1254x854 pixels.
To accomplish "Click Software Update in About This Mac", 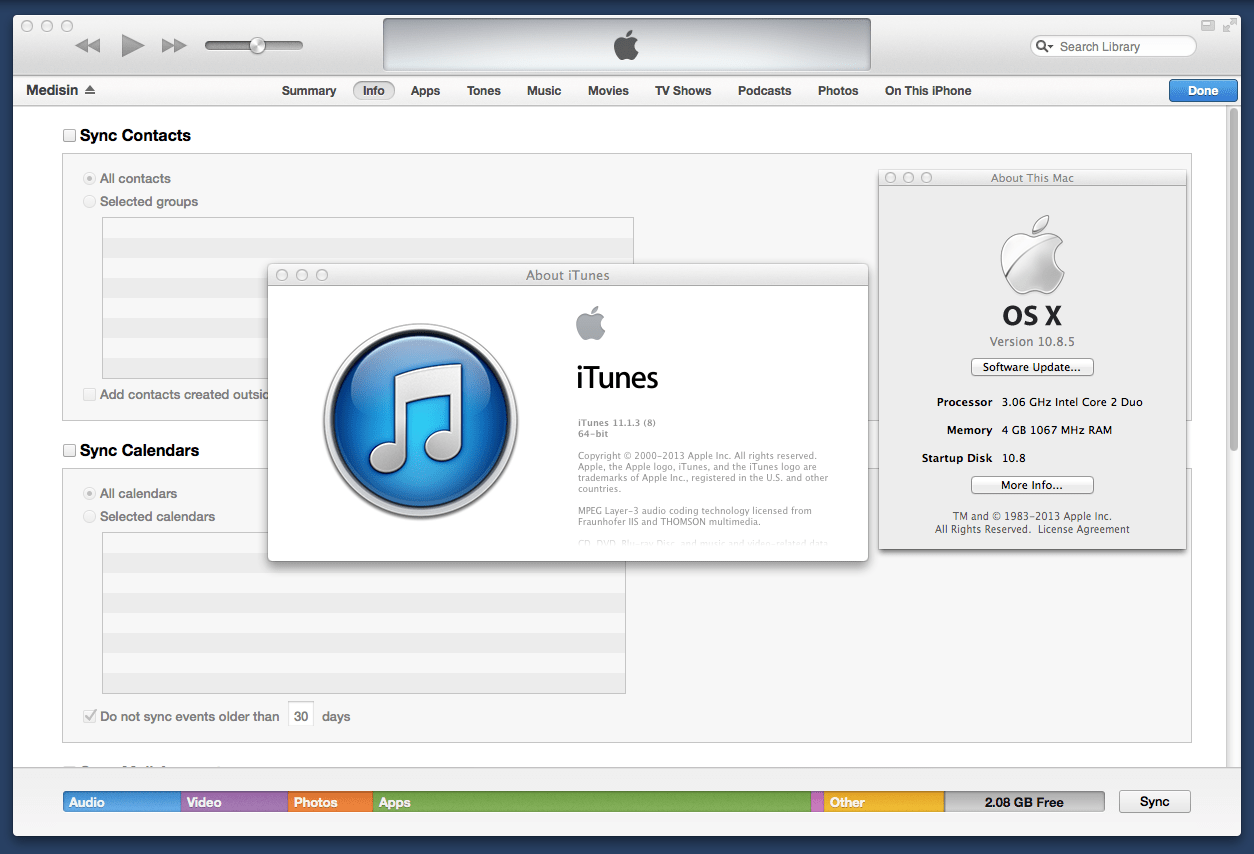I will pyautogui.click(x=1032, y=367).
